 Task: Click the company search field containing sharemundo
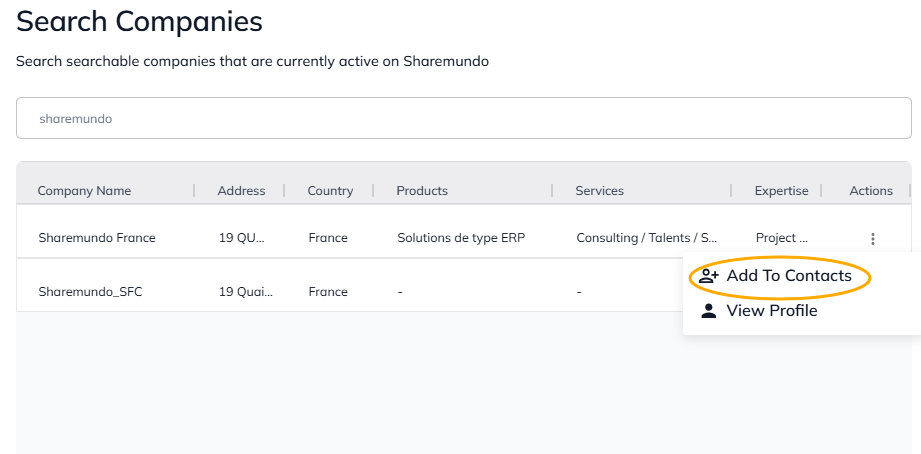(464, 118)
